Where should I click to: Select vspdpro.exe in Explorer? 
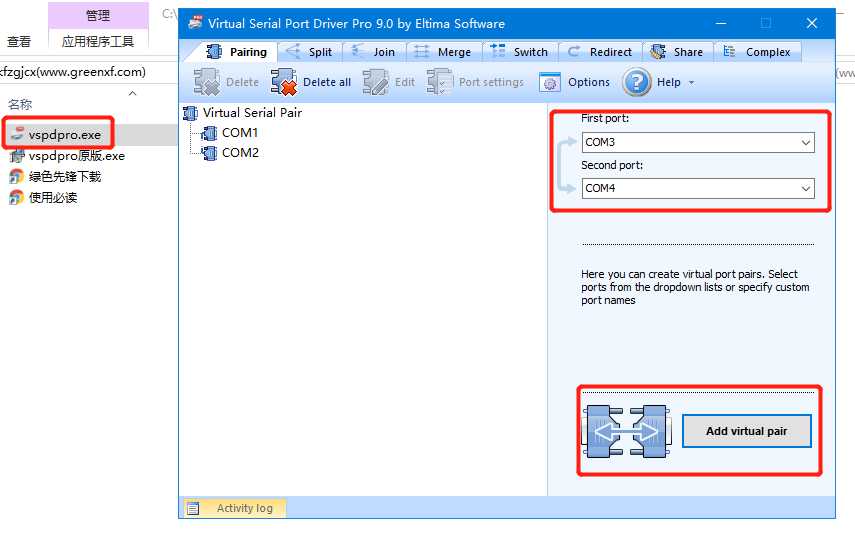point(64,135)
